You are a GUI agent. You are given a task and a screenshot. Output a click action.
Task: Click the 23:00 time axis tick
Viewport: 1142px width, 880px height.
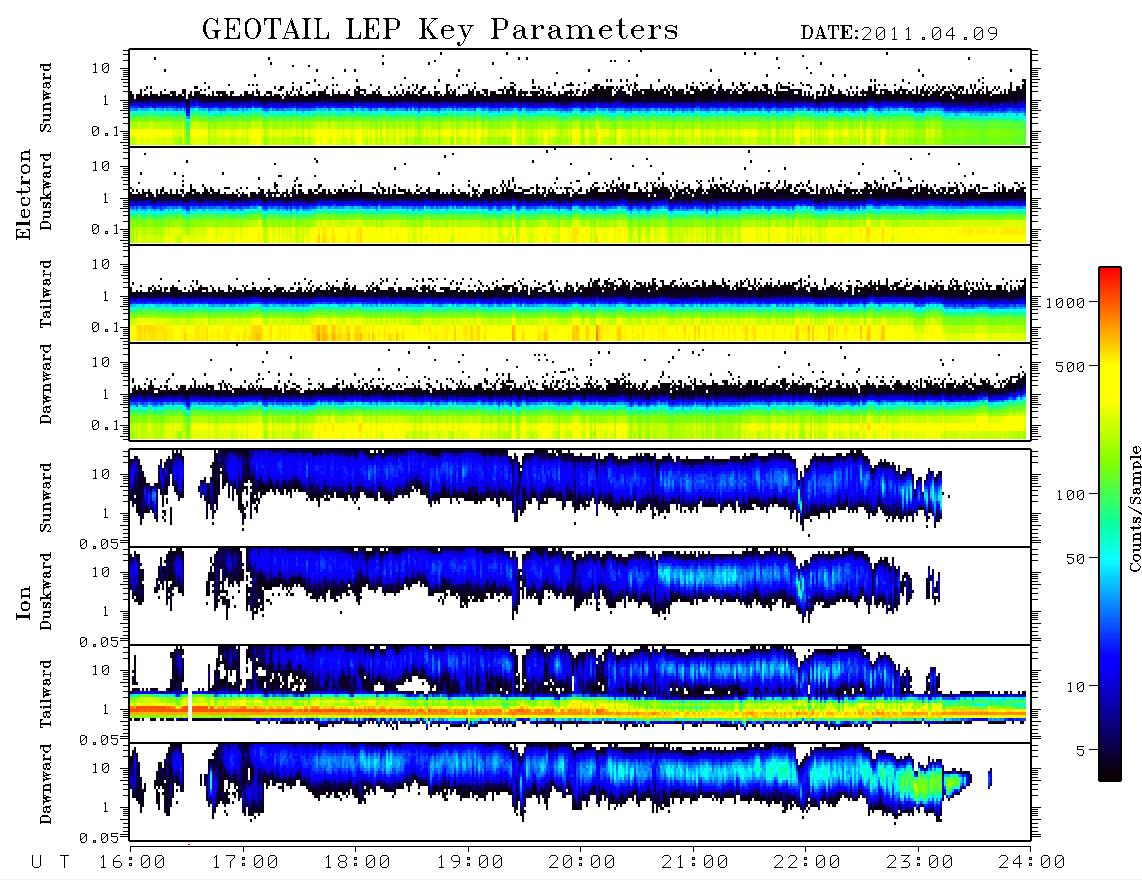(x=919, y=862)
